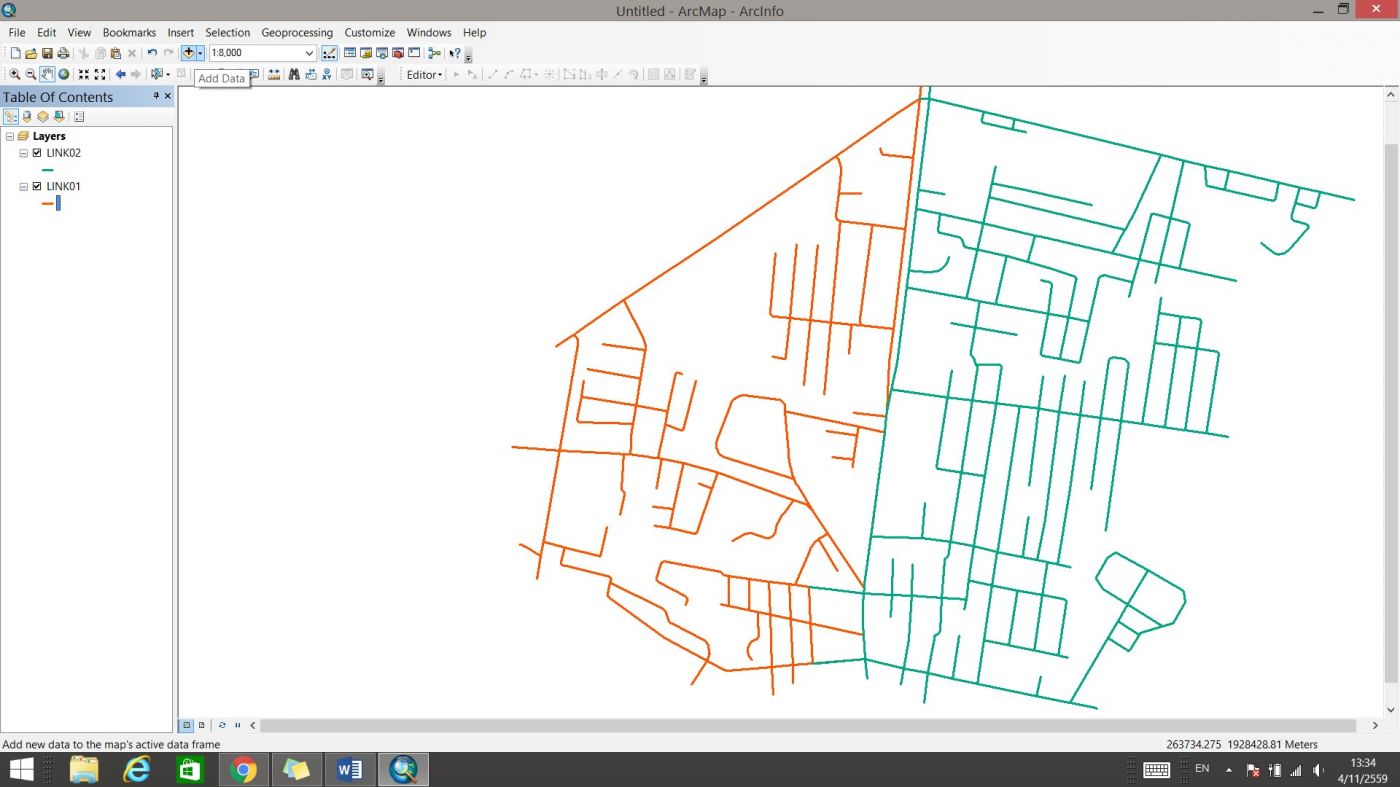Open the Editor dropdown menu
Screen dimensions: 1400x787
click(424, 75)
